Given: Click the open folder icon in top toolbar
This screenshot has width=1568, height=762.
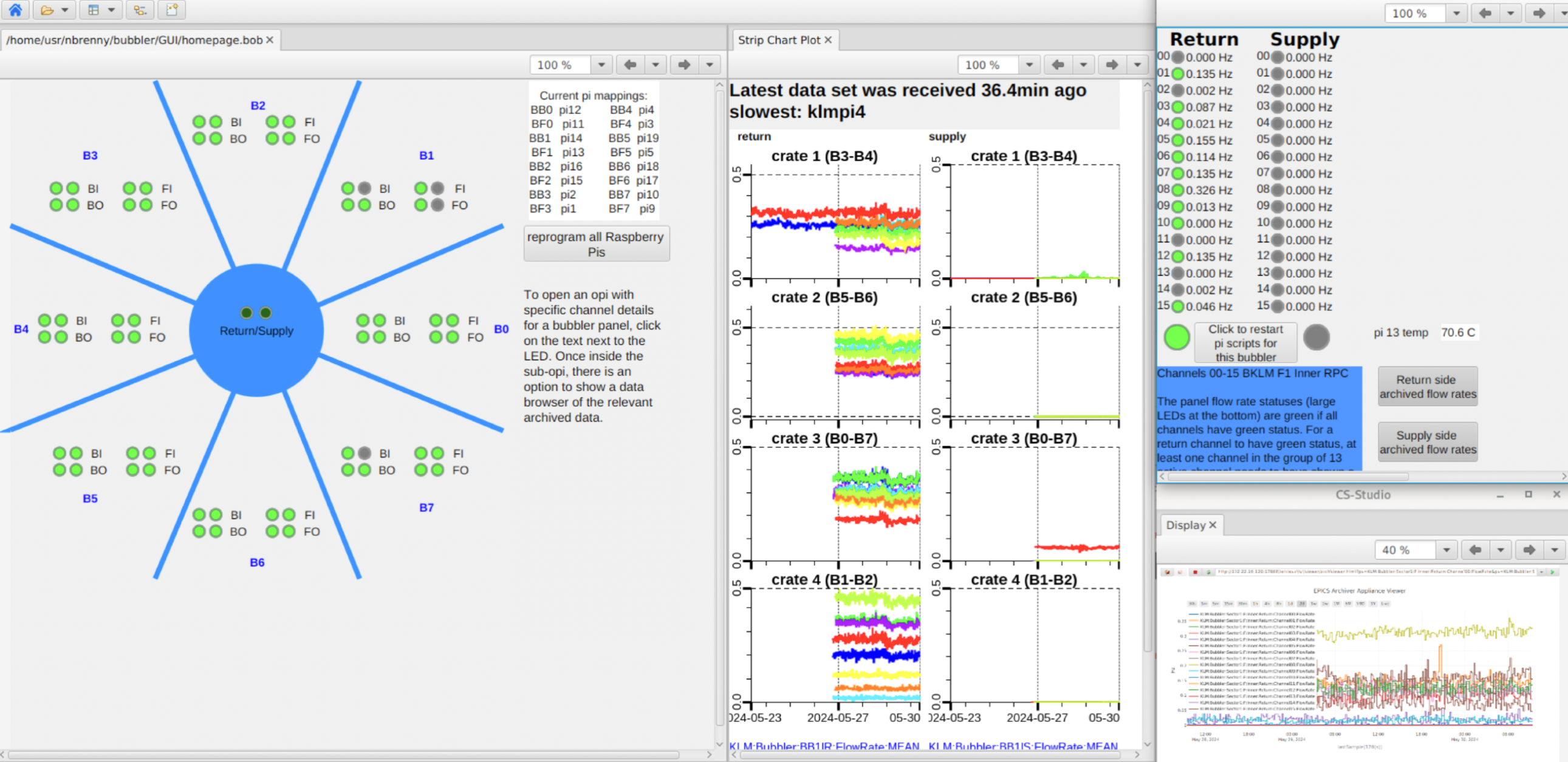Looking at the screenshot, I should (x=47, y=10).
